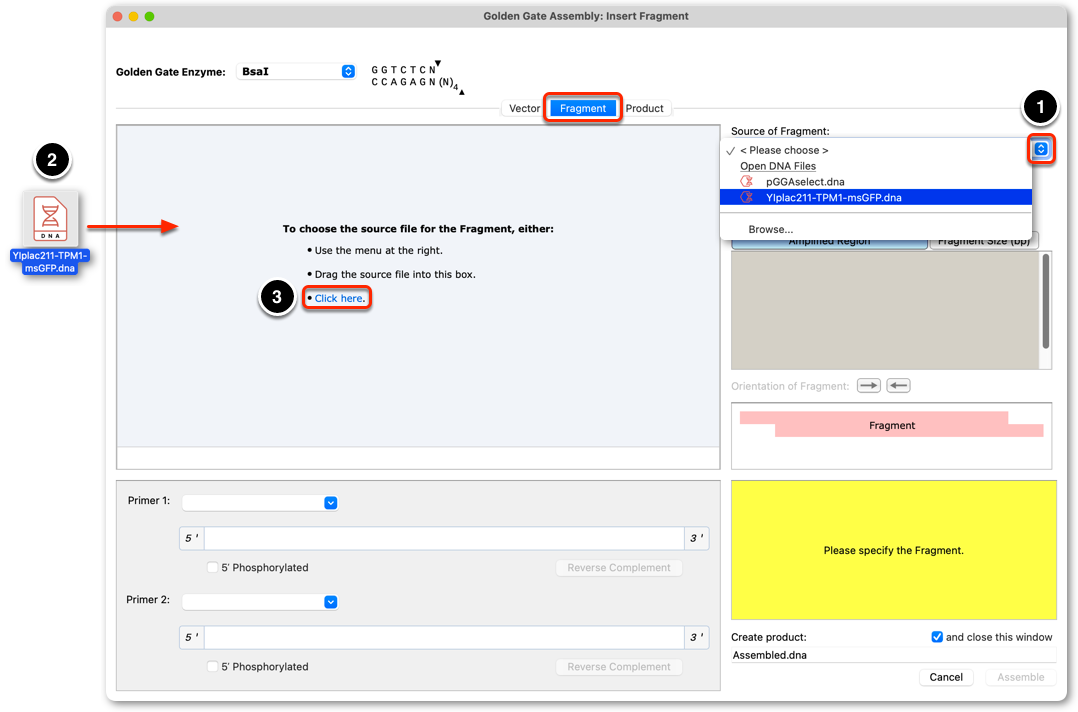Set fragment orientation to forward arrow

tap(868, 386)
